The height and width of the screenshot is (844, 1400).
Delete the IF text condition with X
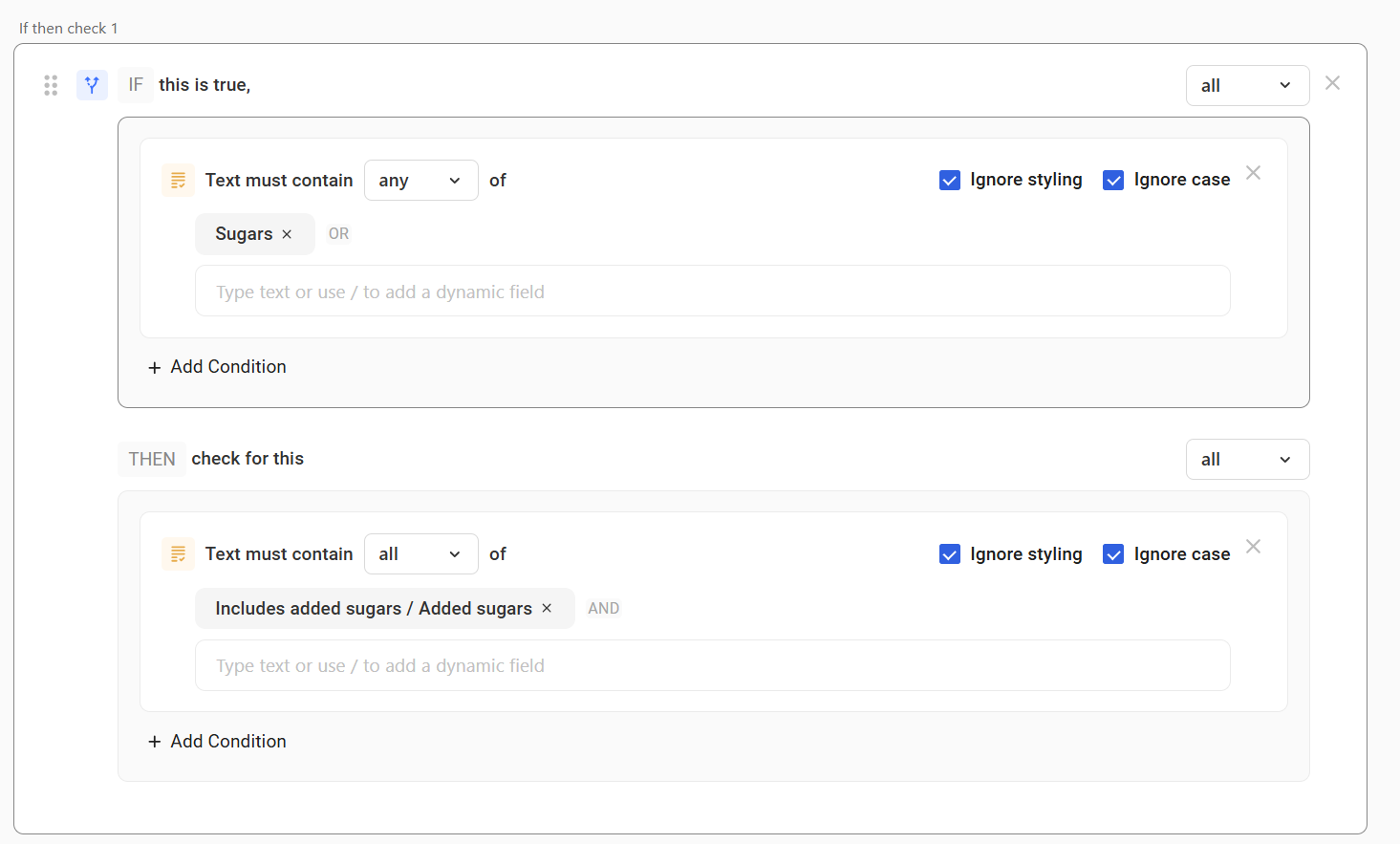(x=1253, y=173)
